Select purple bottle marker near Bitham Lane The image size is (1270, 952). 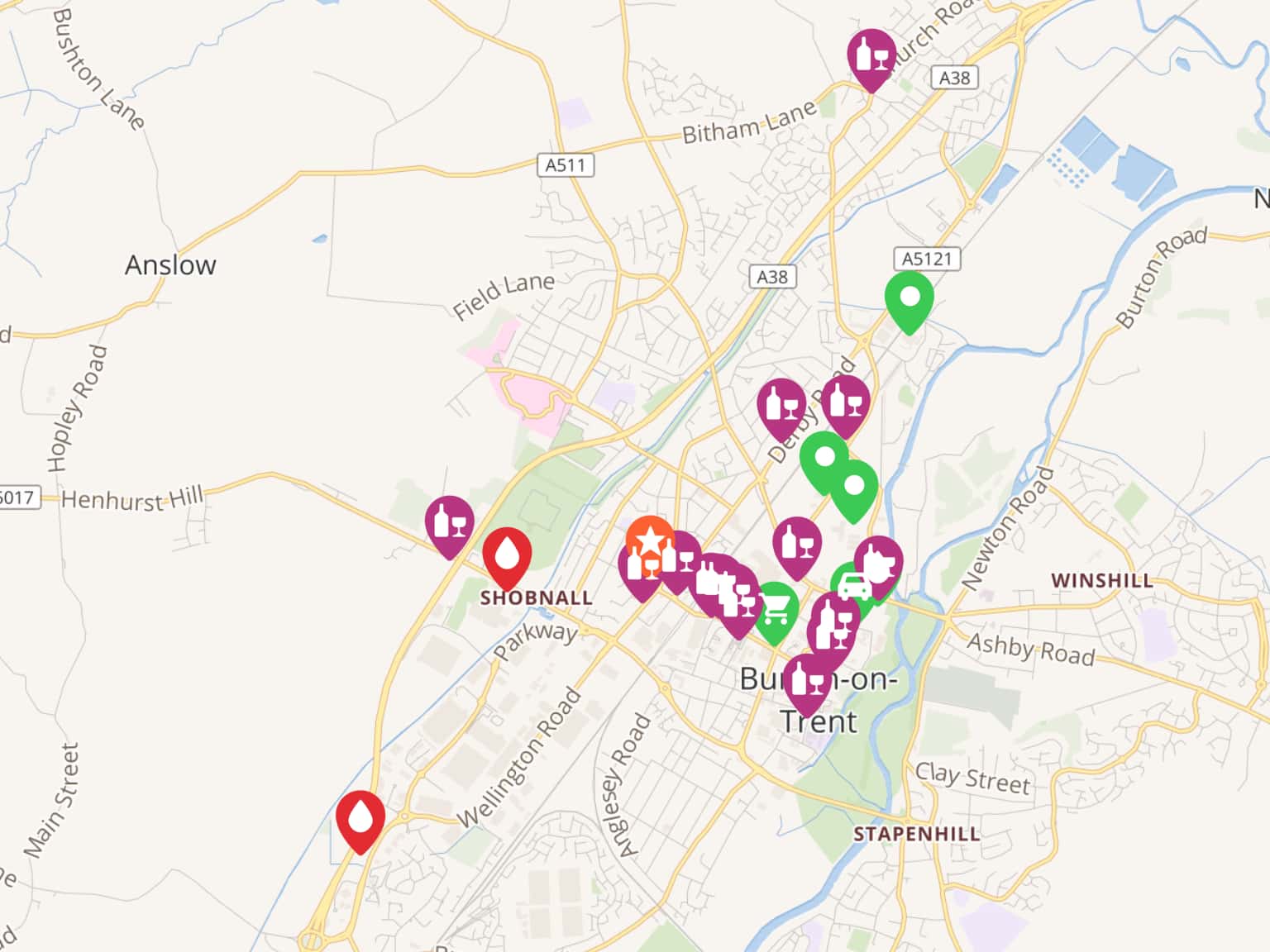click(871, 57)
